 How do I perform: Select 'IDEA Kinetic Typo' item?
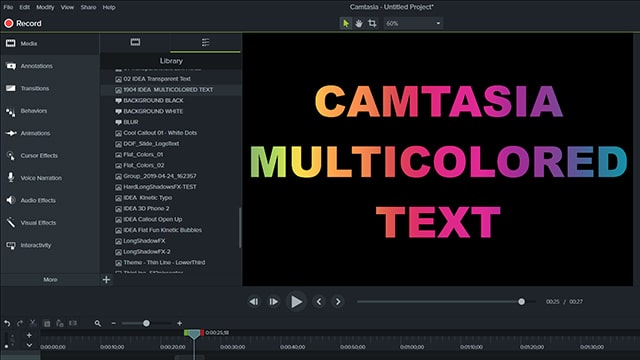[171, 198]
